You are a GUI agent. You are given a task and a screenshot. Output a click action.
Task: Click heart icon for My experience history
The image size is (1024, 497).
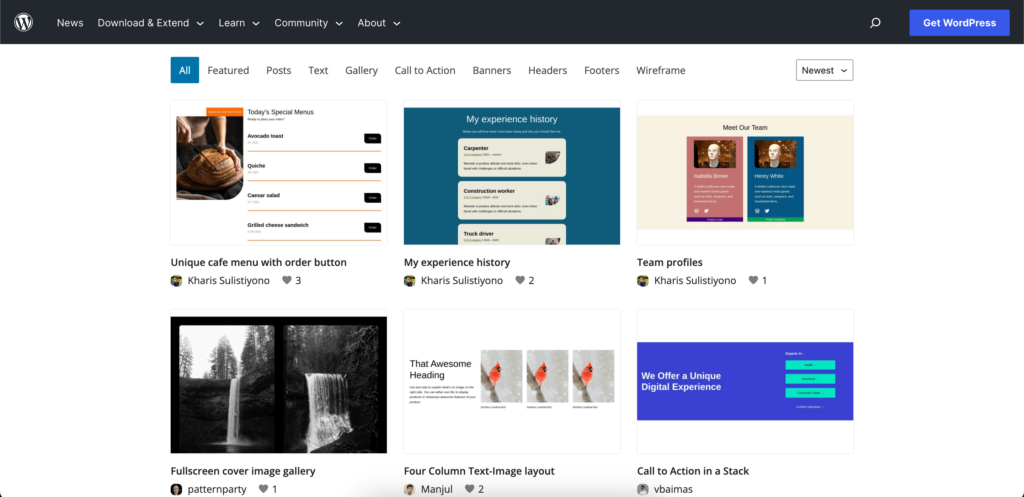pos(520,280)
